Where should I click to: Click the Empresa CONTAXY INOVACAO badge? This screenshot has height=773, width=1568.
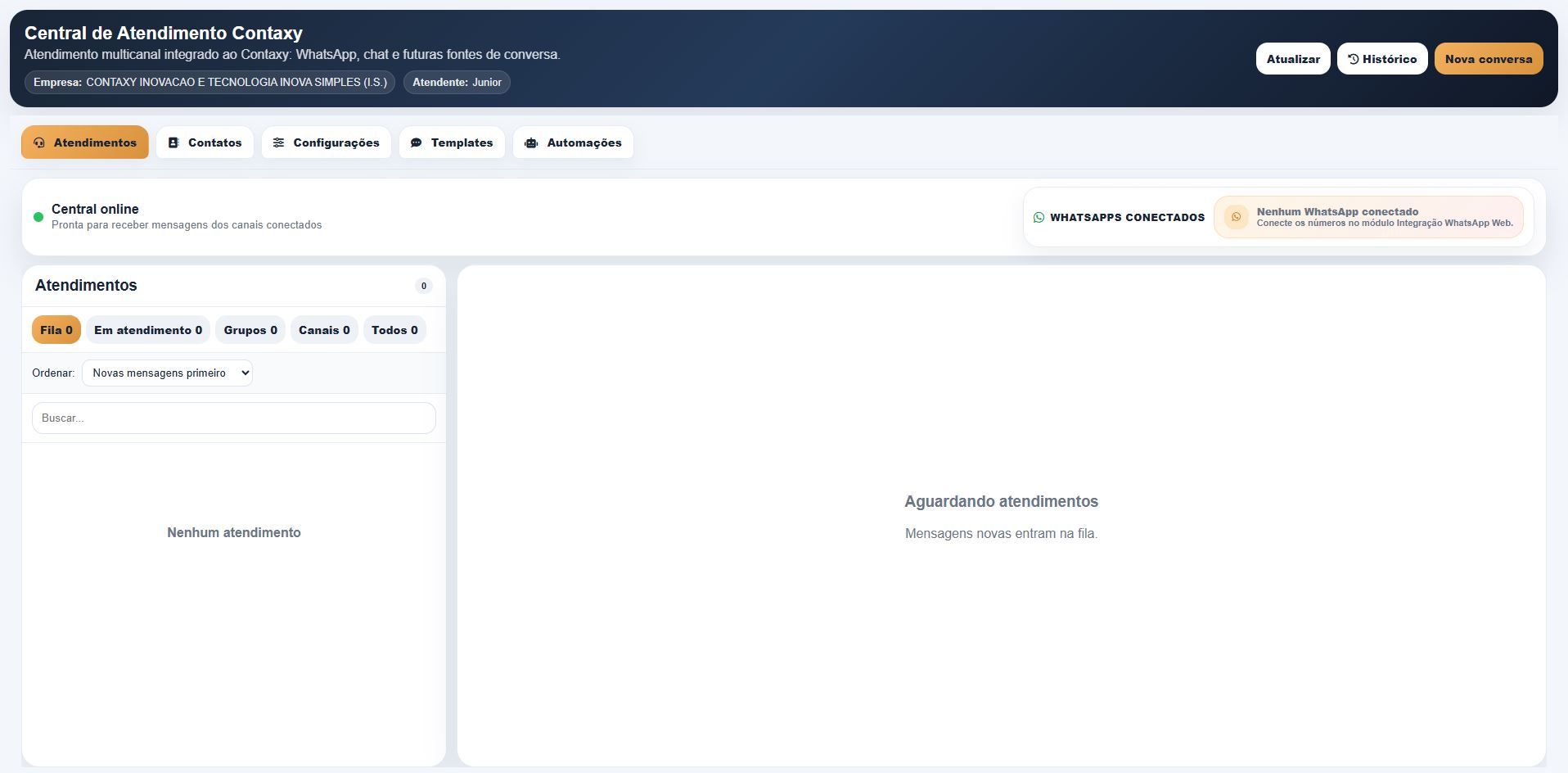click(210, 82)
